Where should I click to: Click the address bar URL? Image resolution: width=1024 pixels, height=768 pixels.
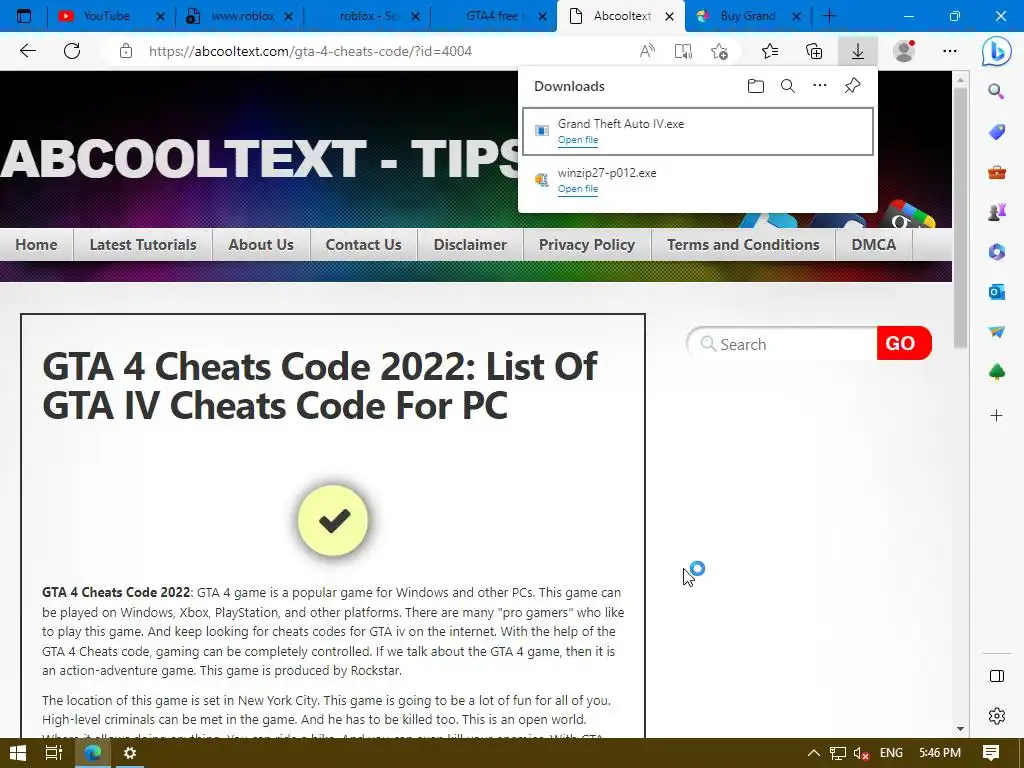310,51
